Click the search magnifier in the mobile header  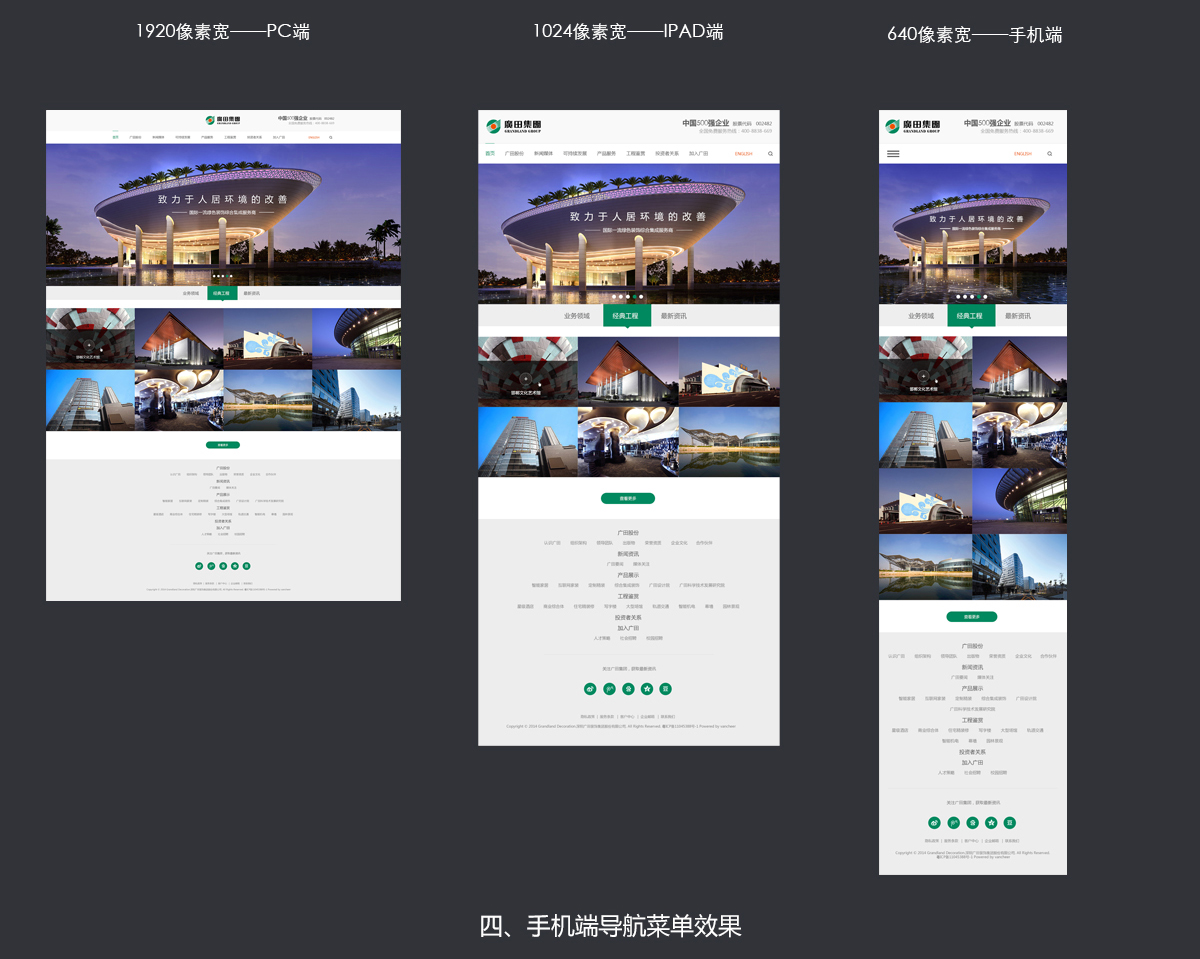pyautogui.click(x=1049, y=154)
